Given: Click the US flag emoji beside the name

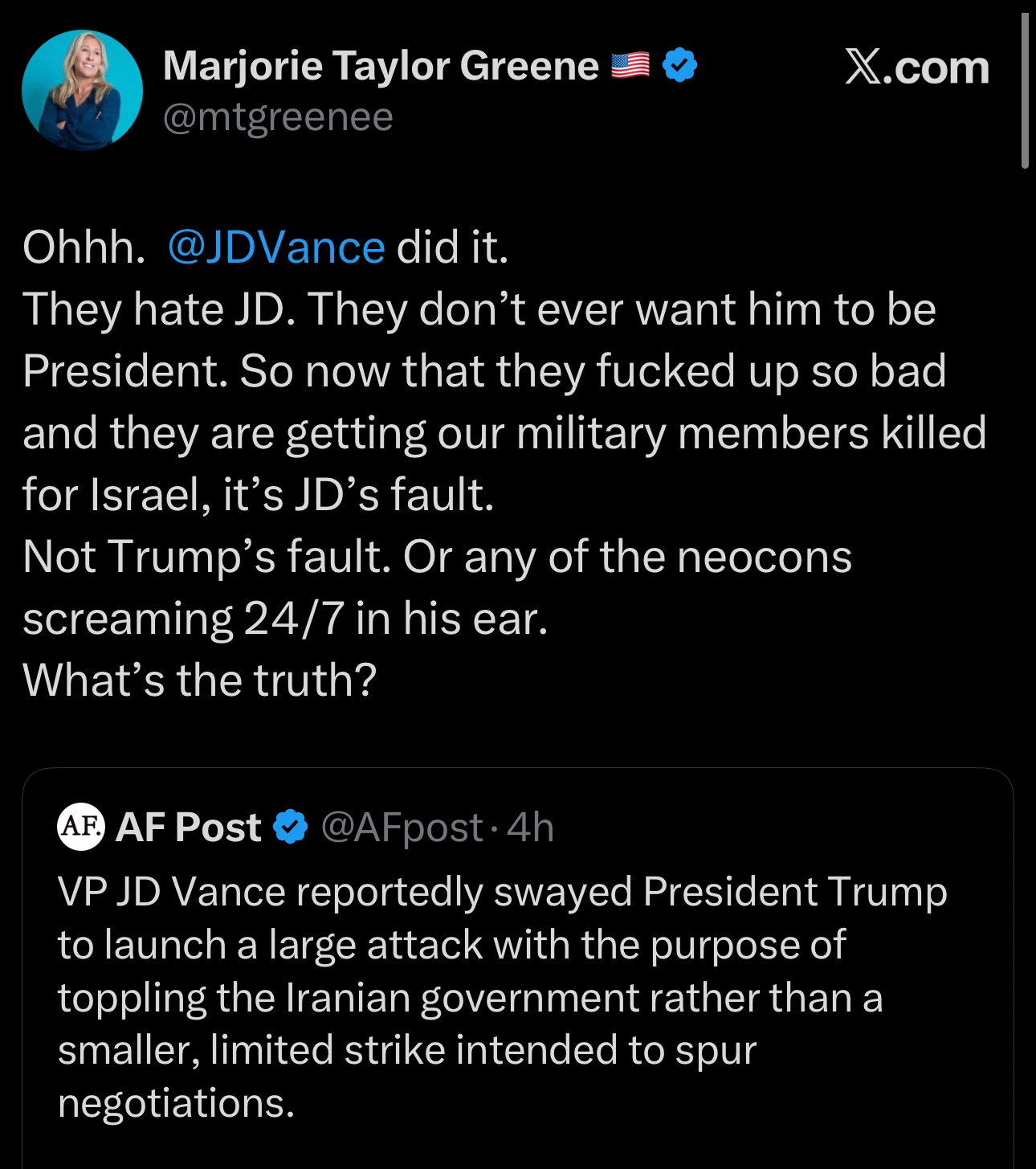Looking at the screenshot, I should pyautogui.click(x=630, y=66).
